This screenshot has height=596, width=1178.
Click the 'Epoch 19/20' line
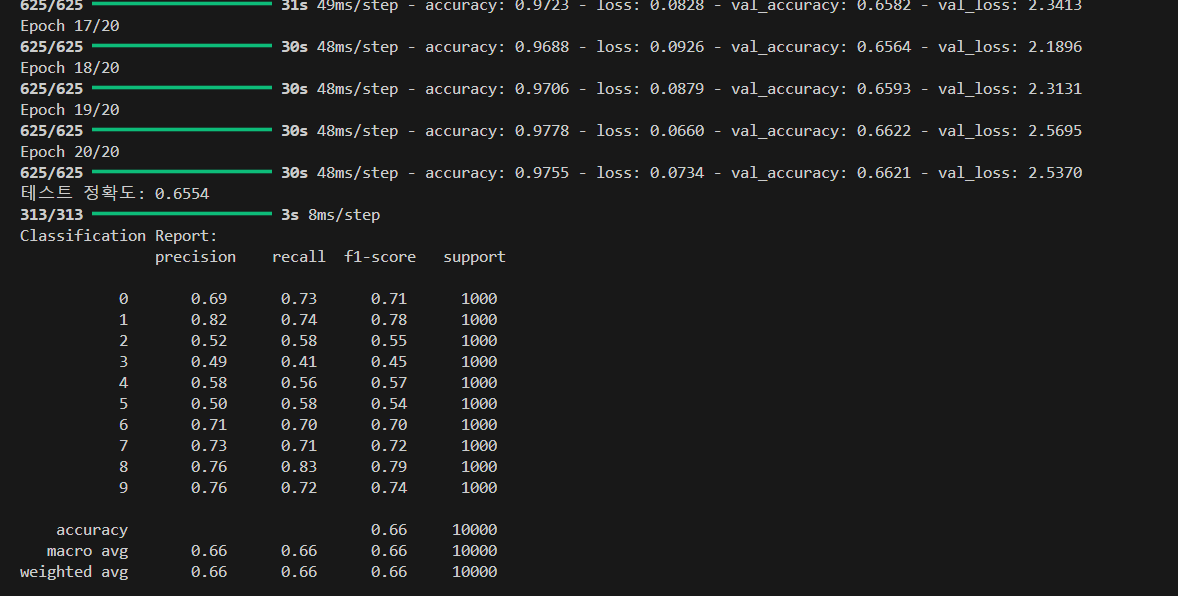[x=69, y=110]
